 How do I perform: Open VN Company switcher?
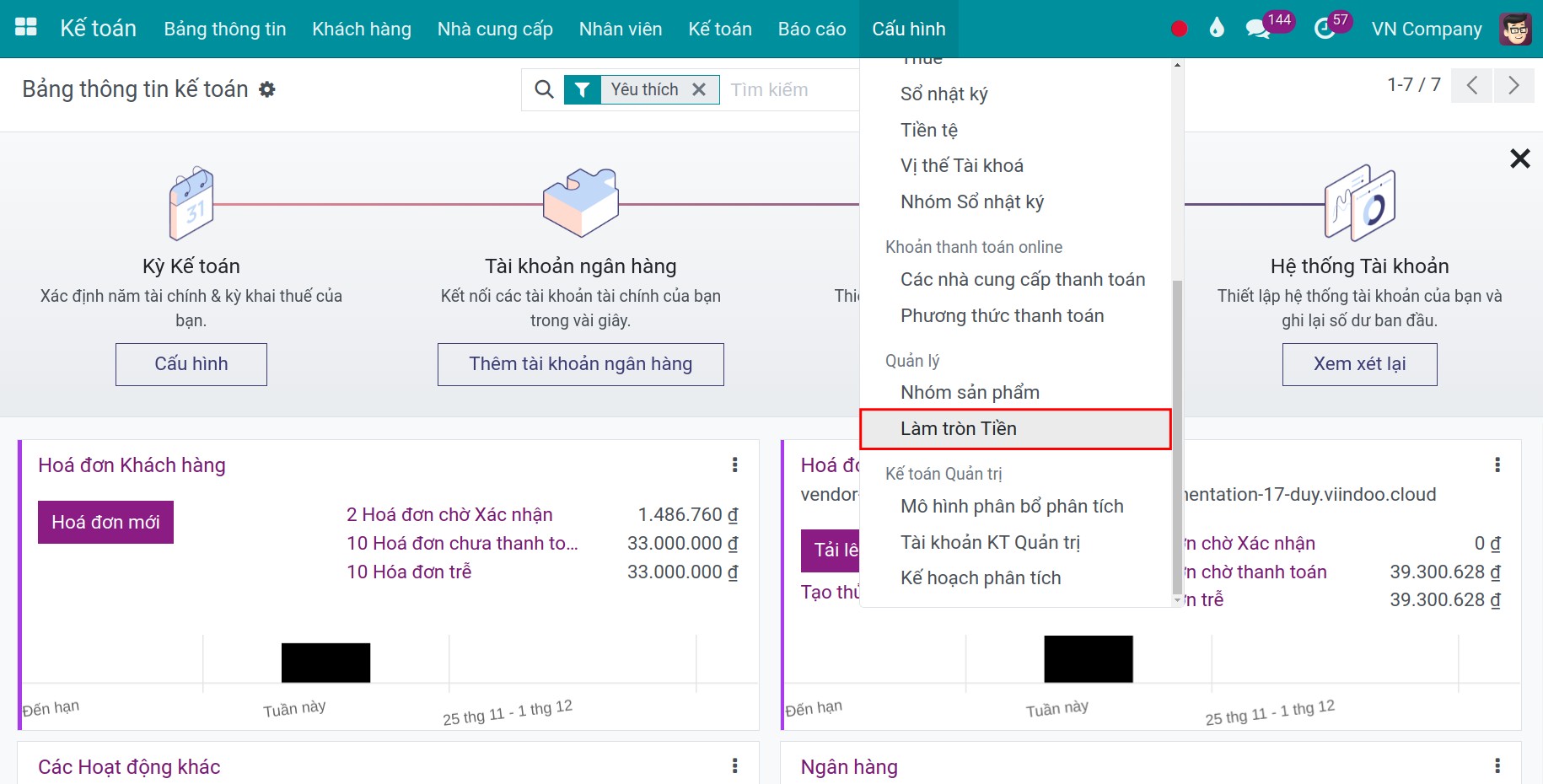click(x=1426, y=29)
